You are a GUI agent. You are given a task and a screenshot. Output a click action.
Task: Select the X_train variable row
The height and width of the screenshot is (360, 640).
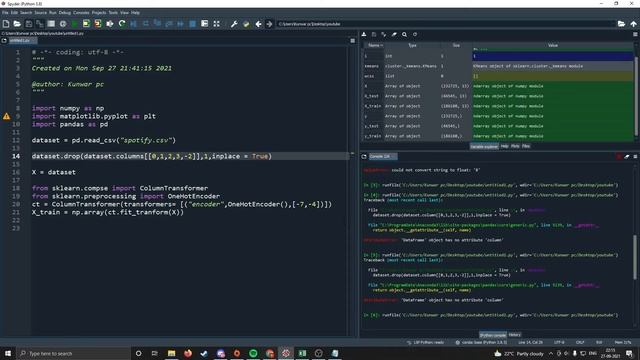pyautogui.click(x=498, y=106)
